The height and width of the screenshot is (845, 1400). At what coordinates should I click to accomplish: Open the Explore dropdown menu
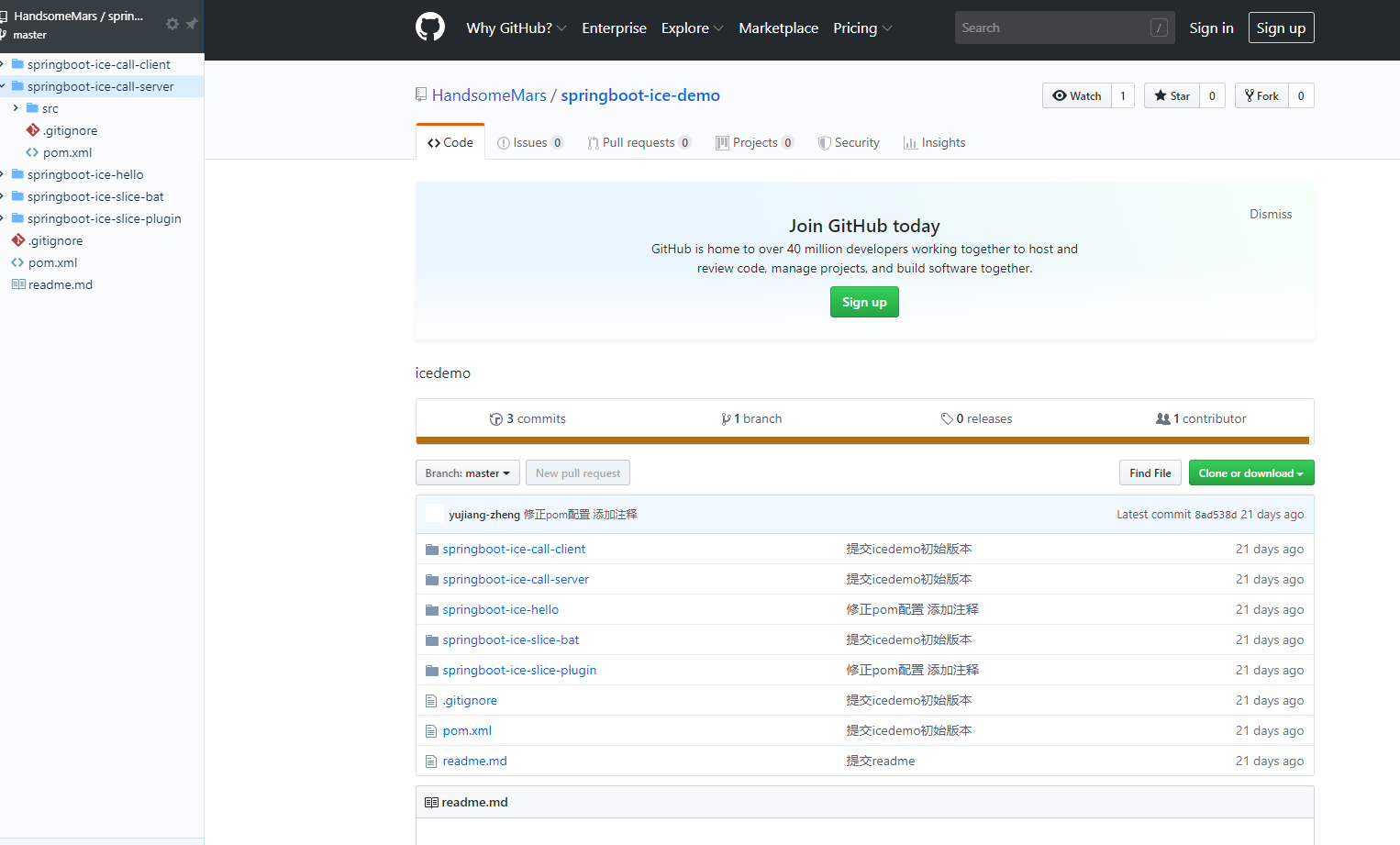[693, 28]
